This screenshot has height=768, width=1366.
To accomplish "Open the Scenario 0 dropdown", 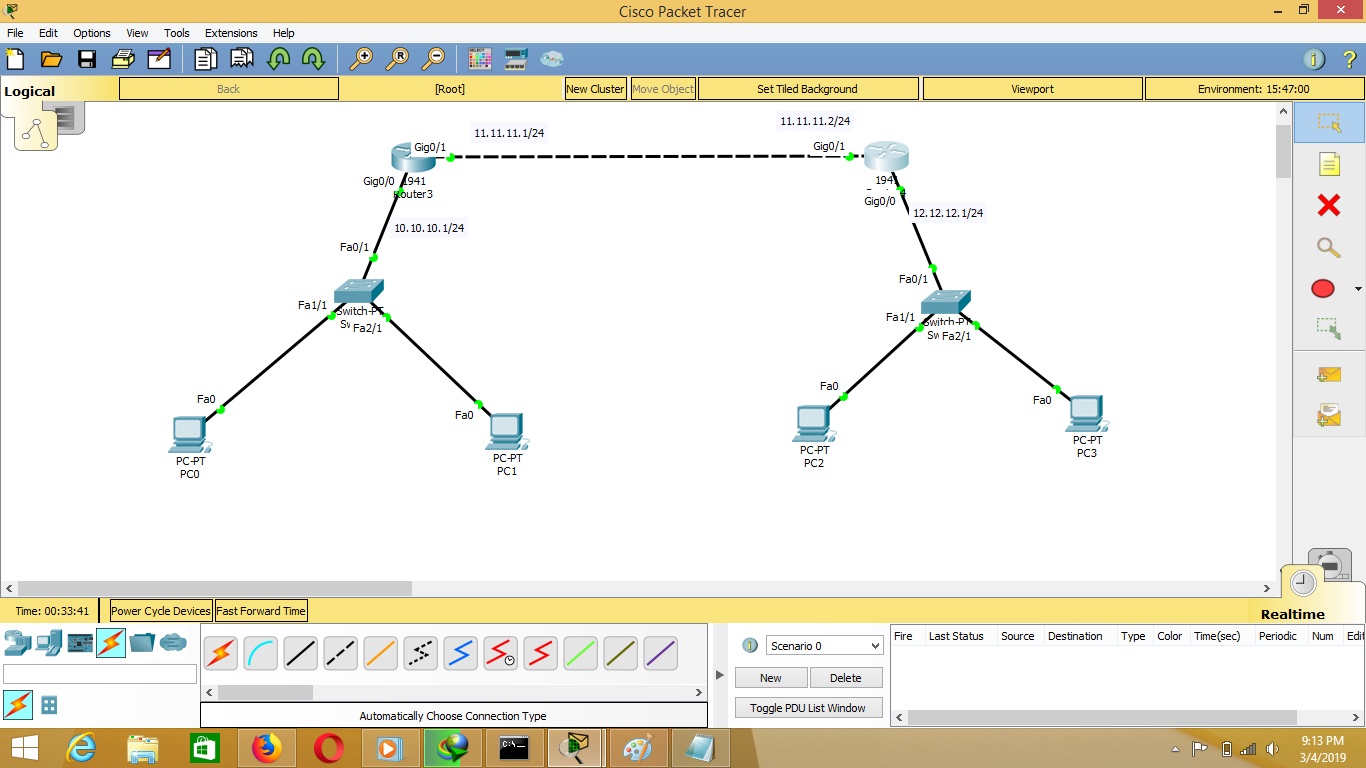I will coord(823,645).
